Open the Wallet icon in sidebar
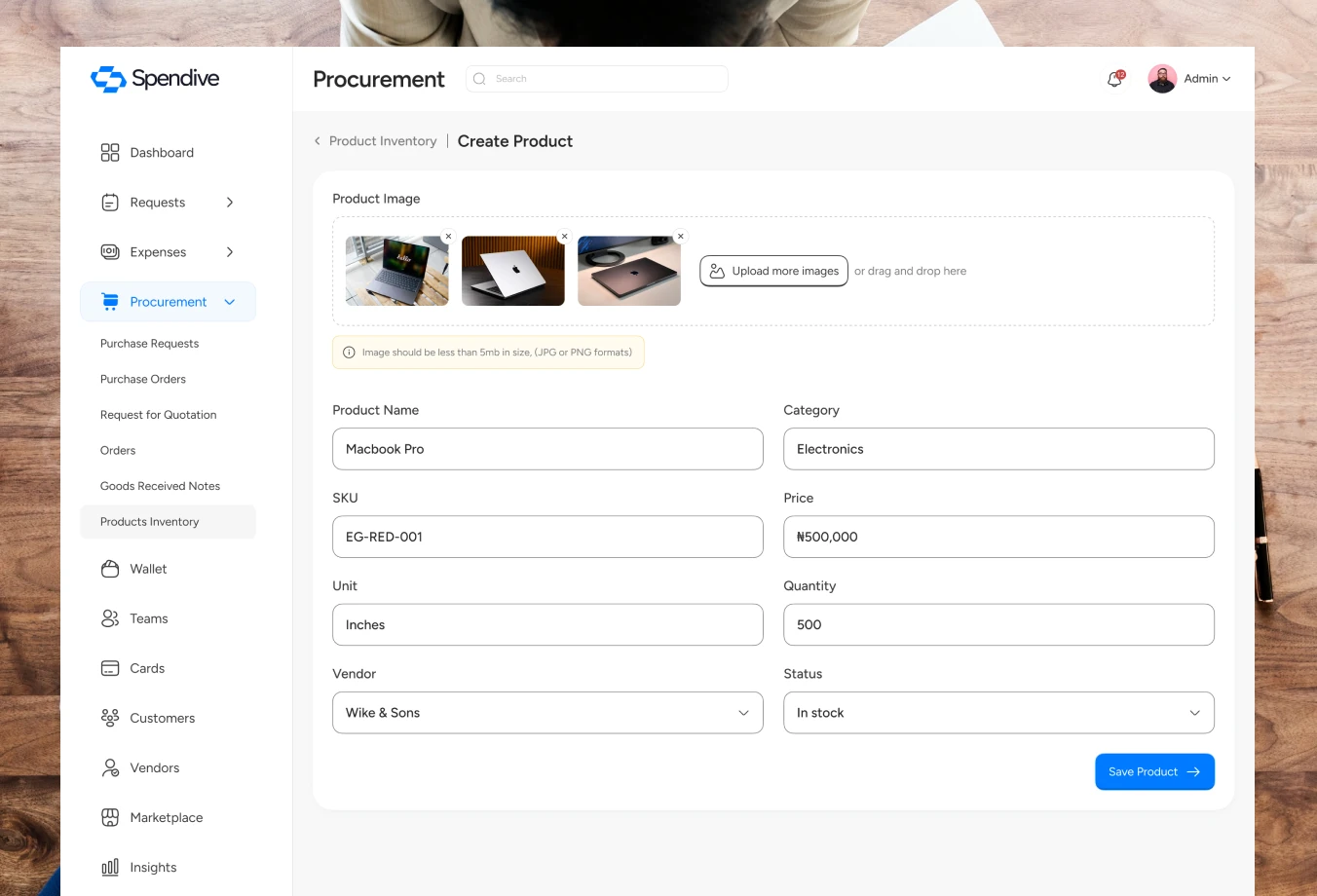1317x896 pixels. click(110, 569)
